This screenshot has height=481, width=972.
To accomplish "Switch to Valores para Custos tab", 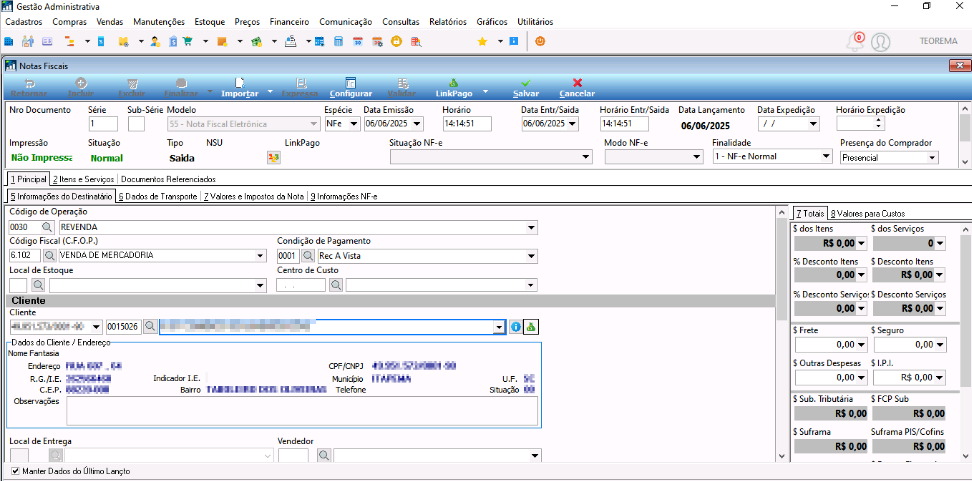I will pos(867,213).
